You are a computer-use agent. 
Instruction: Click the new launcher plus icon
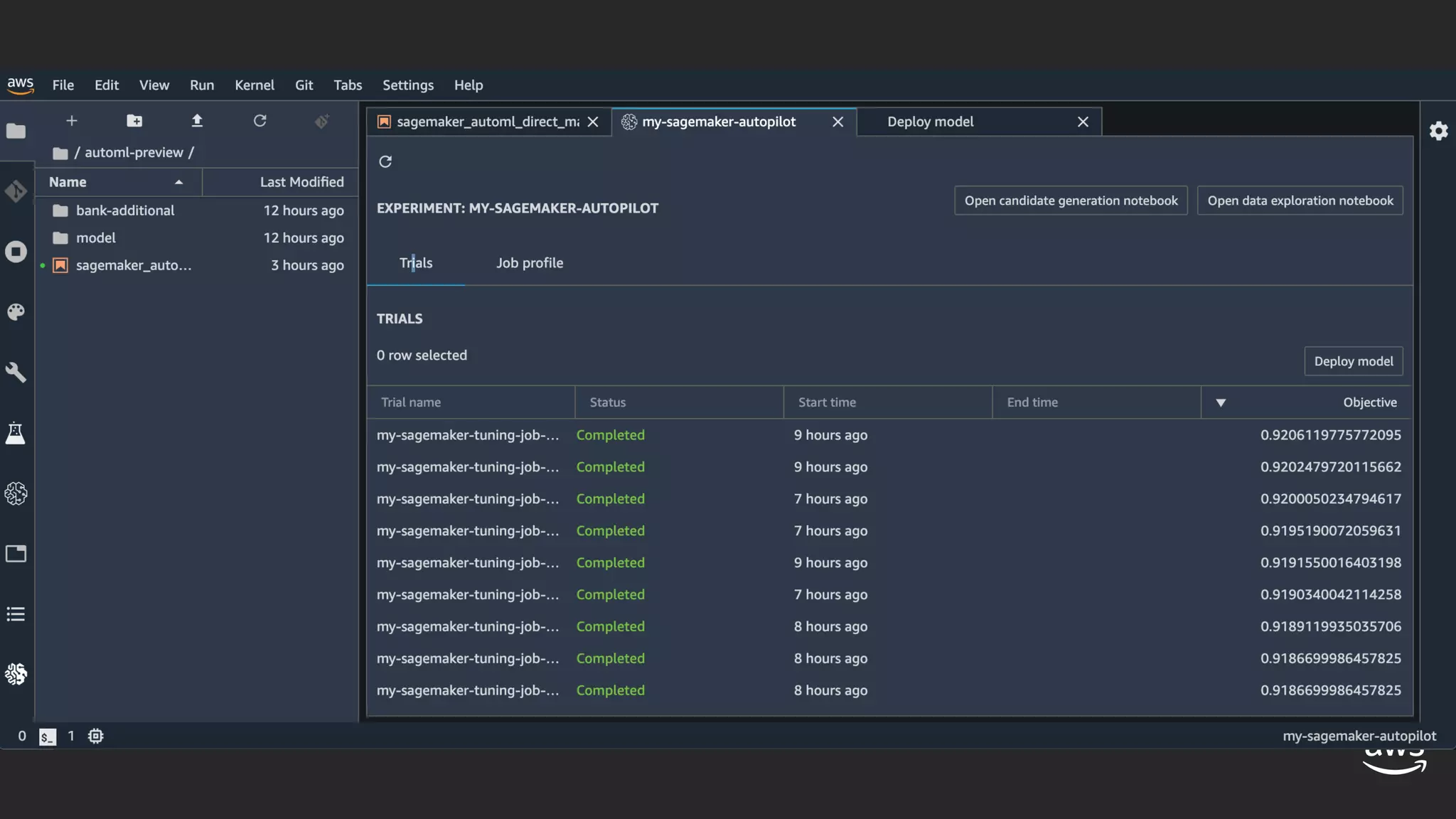pos(72,121)
